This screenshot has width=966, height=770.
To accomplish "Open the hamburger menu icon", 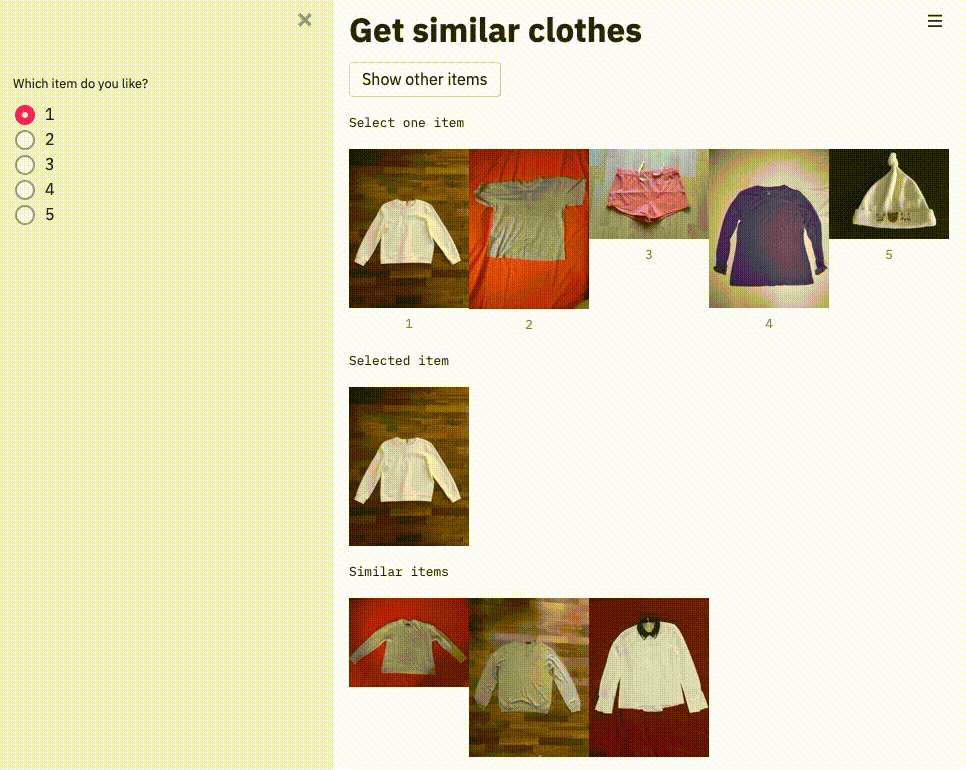I will pyautogui.click(x=935, y=21).
